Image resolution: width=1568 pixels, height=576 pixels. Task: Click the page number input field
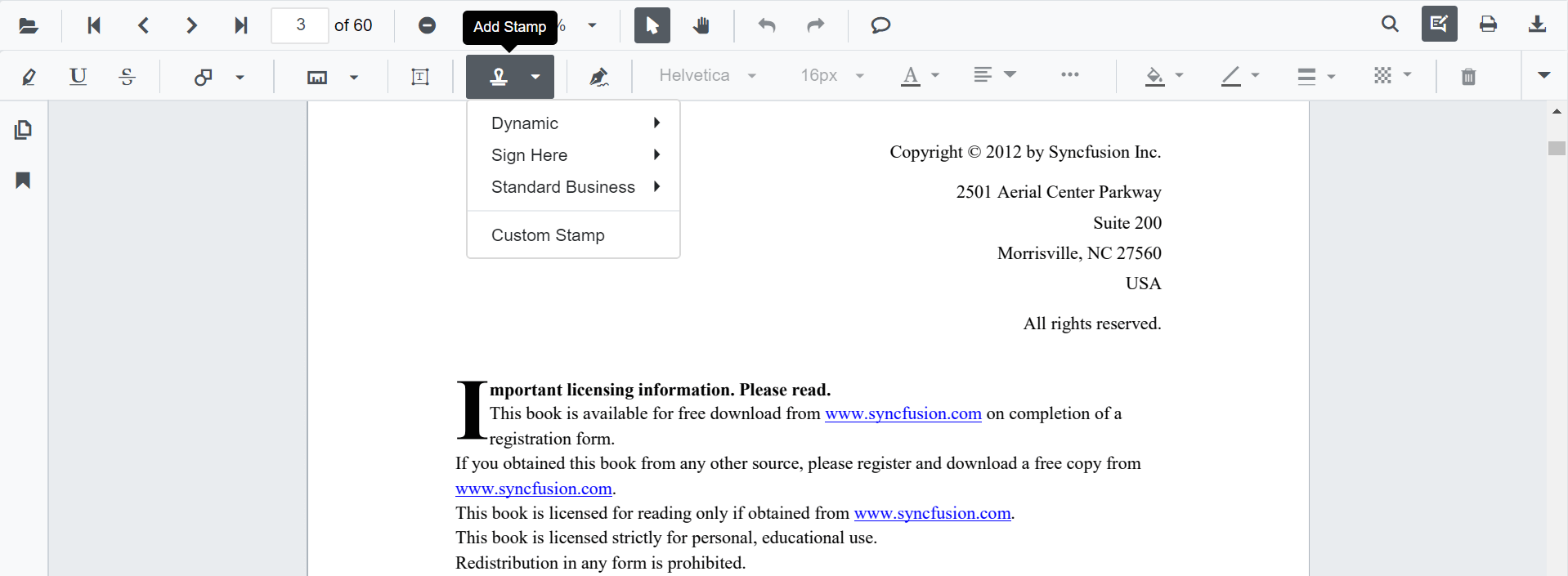(300, 25)
